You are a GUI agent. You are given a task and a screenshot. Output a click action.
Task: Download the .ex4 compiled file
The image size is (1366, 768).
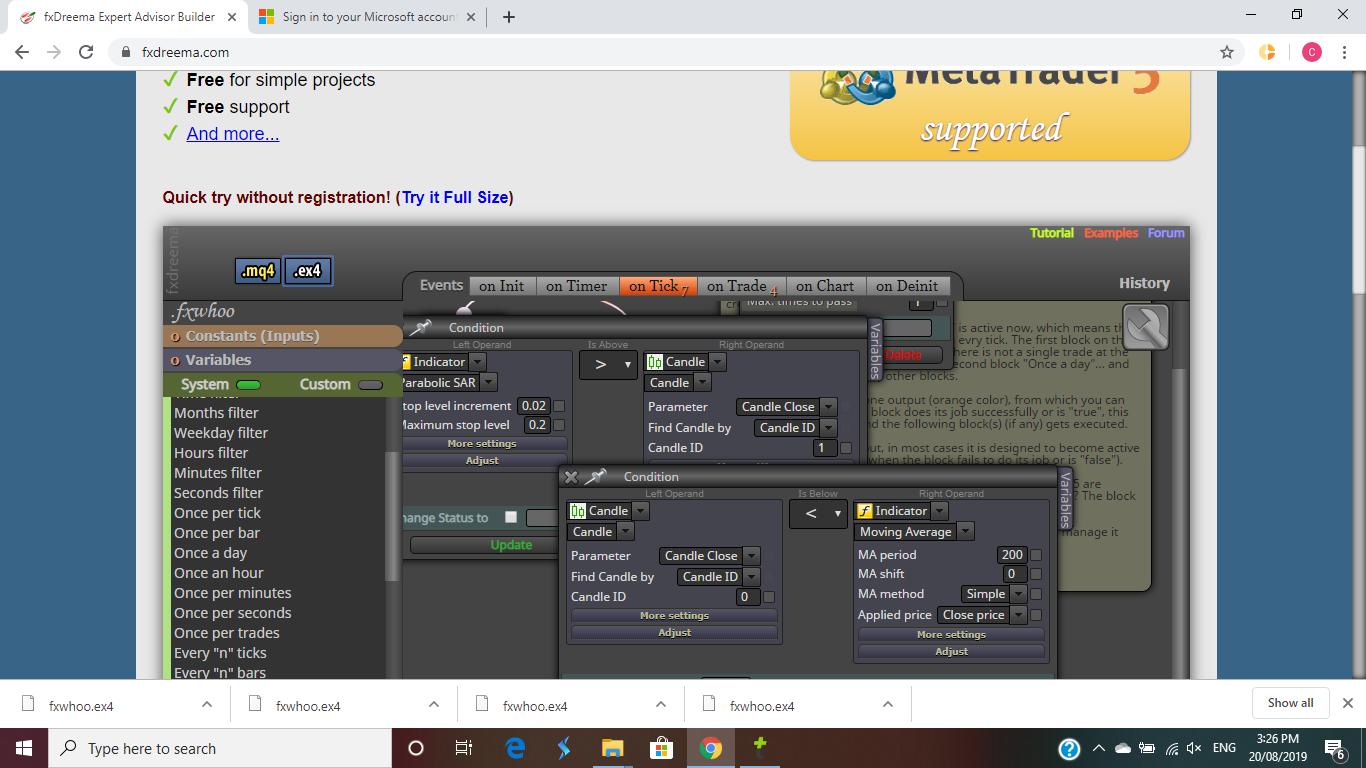coord(307,271)
